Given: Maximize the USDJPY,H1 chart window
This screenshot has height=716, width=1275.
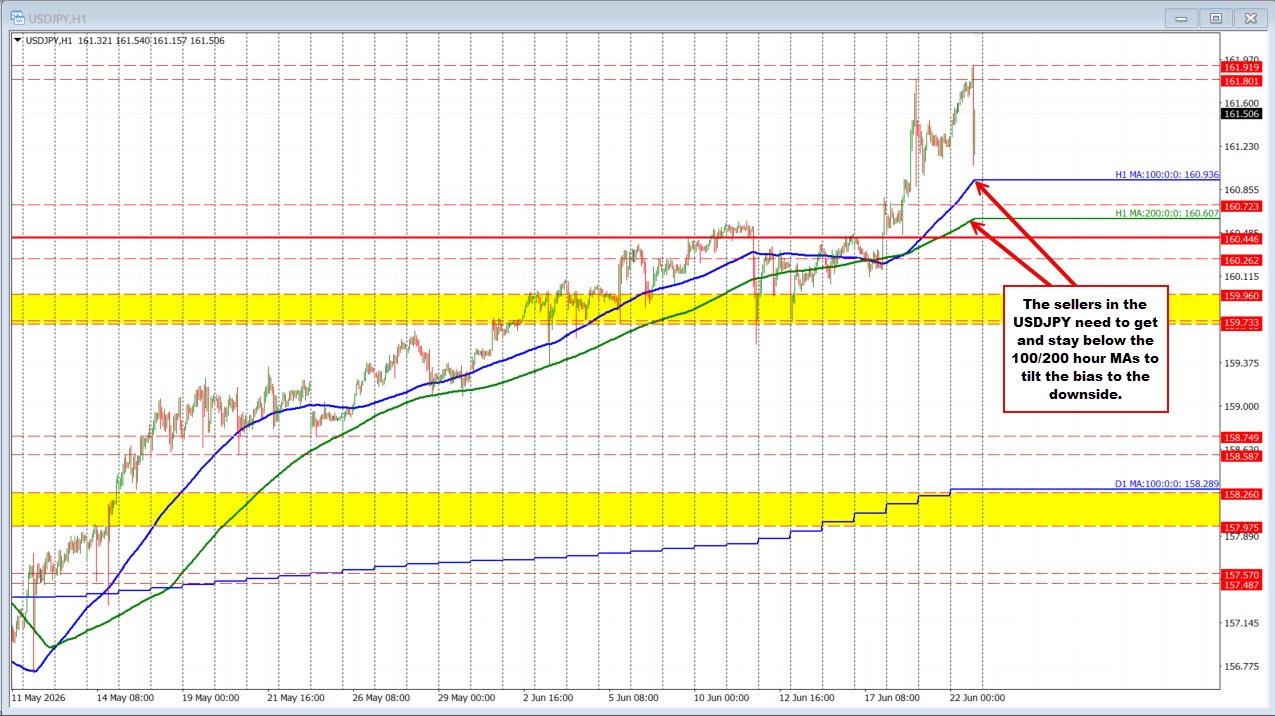Looking at the screenshot, I should pyautogui.click(x=1216, y=17).
